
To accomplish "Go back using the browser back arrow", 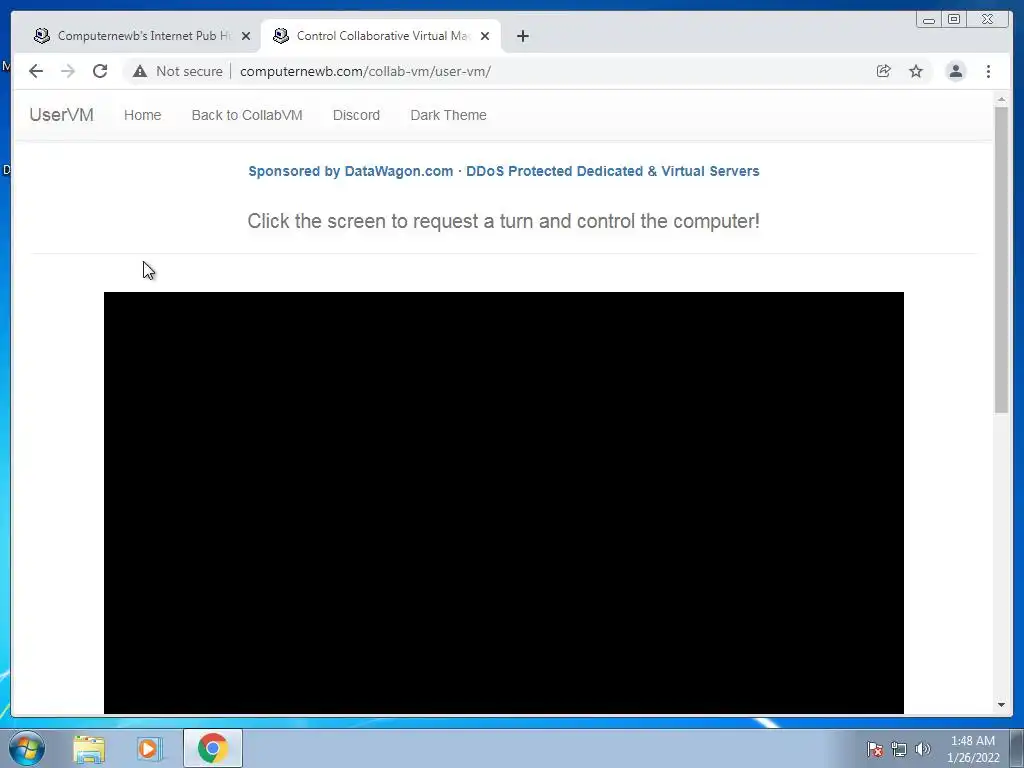I will 36,71.
